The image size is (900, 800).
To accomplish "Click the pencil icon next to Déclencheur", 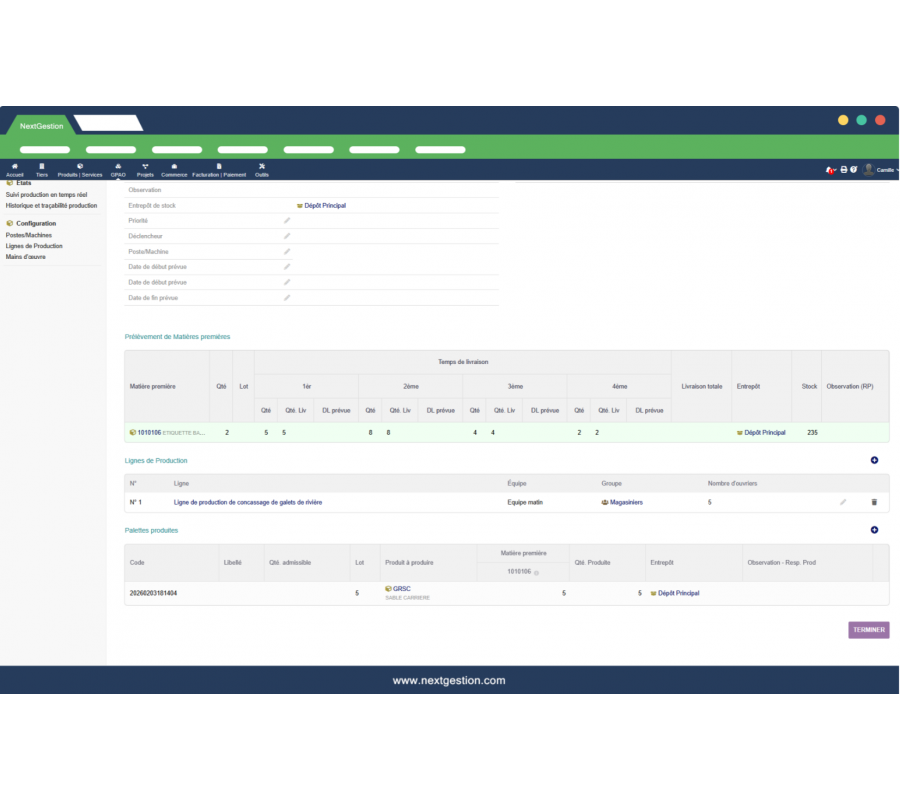I will click(x=287, y=236).
